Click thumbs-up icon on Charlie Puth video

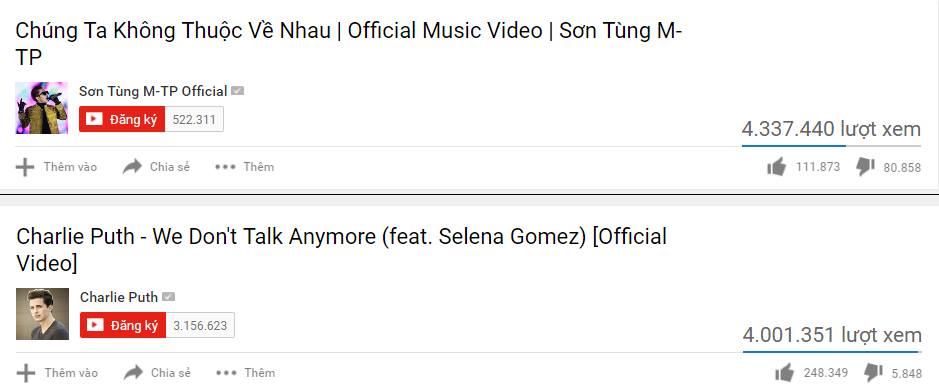pyautogui.click(x=784, y=373)
